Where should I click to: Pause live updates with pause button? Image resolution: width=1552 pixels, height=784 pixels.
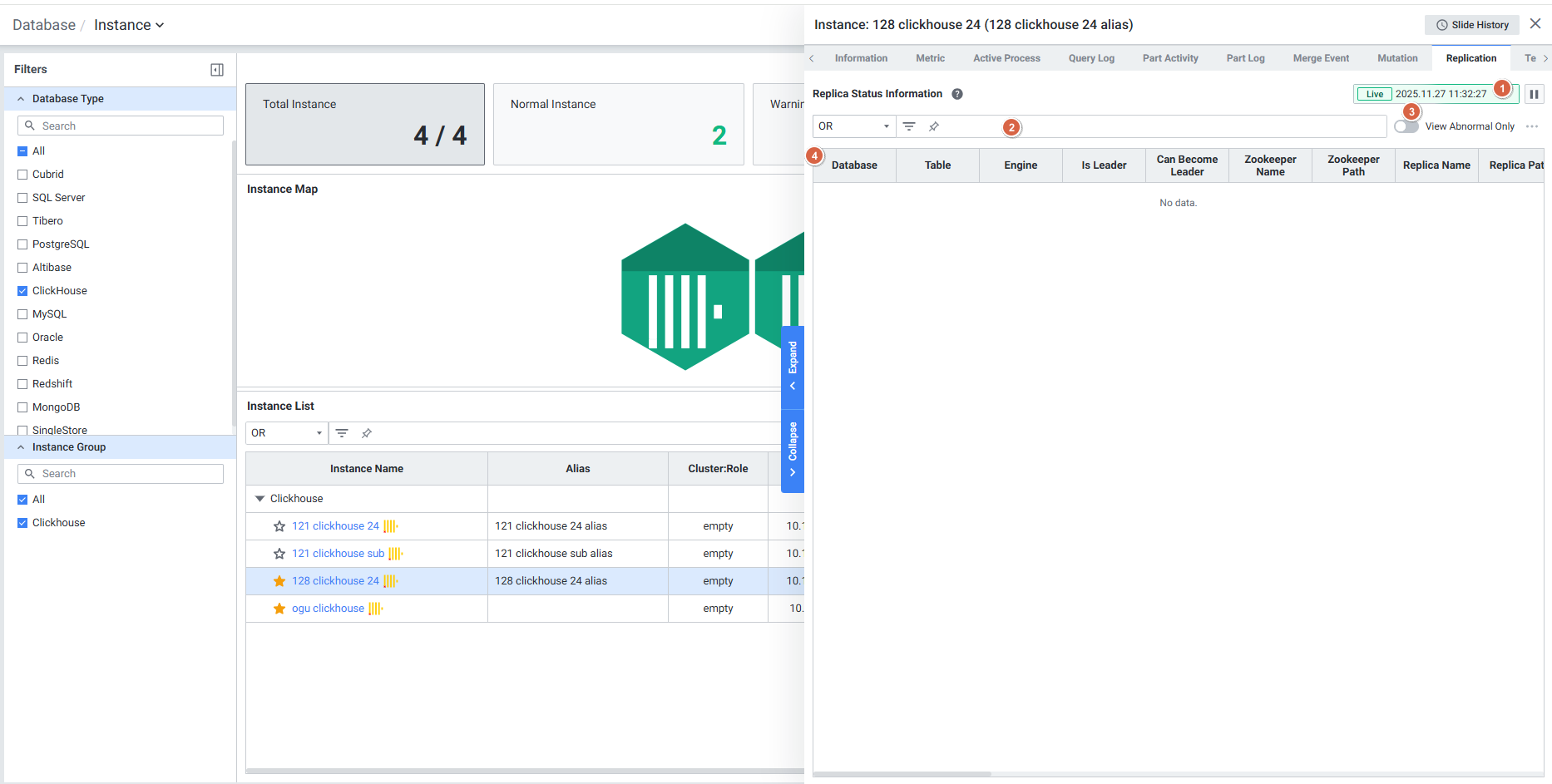pyautogui.click(x=1534, y=94)
